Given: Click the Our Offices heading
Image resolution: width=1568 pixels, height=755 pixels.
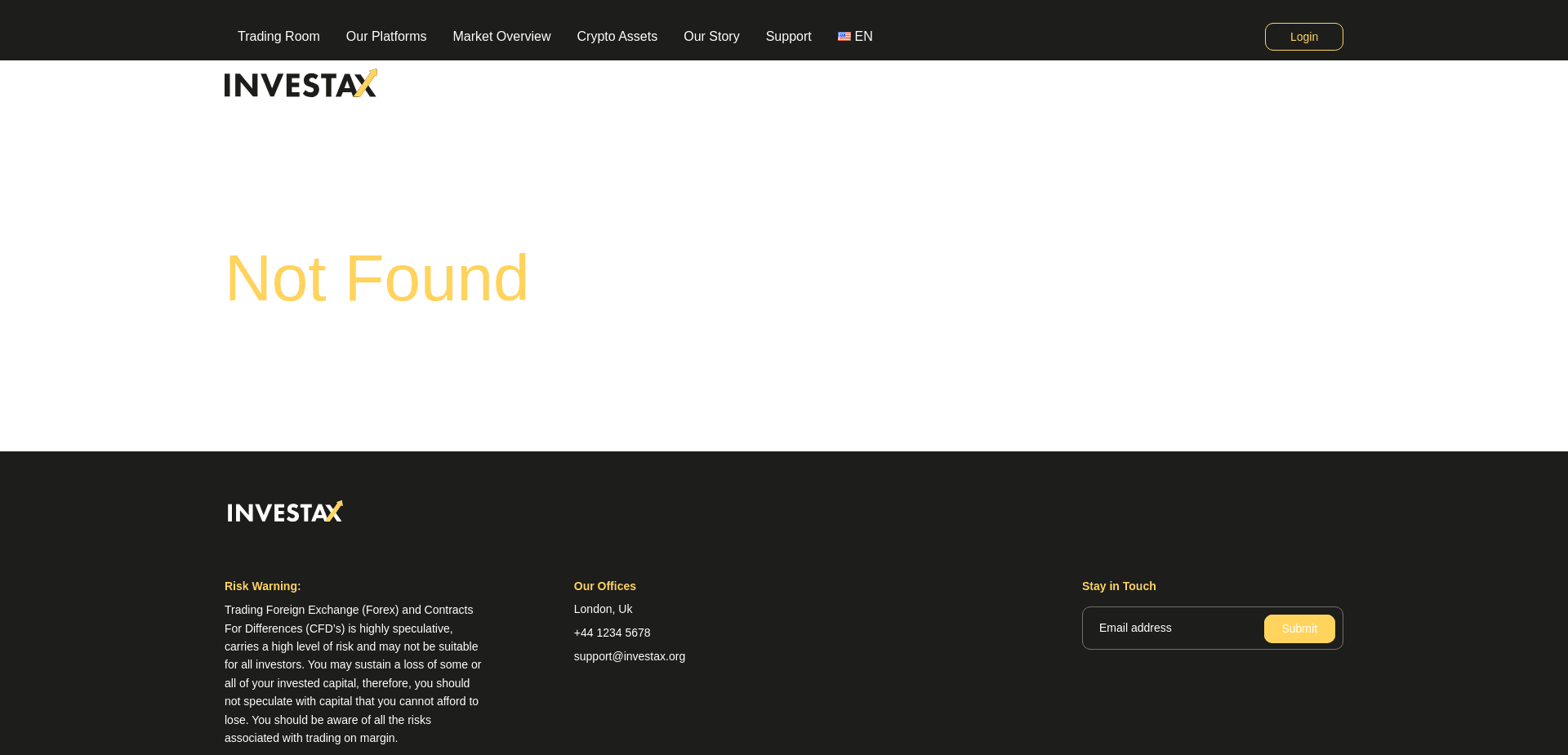Looking at the screenshot, I should [604, 586].
